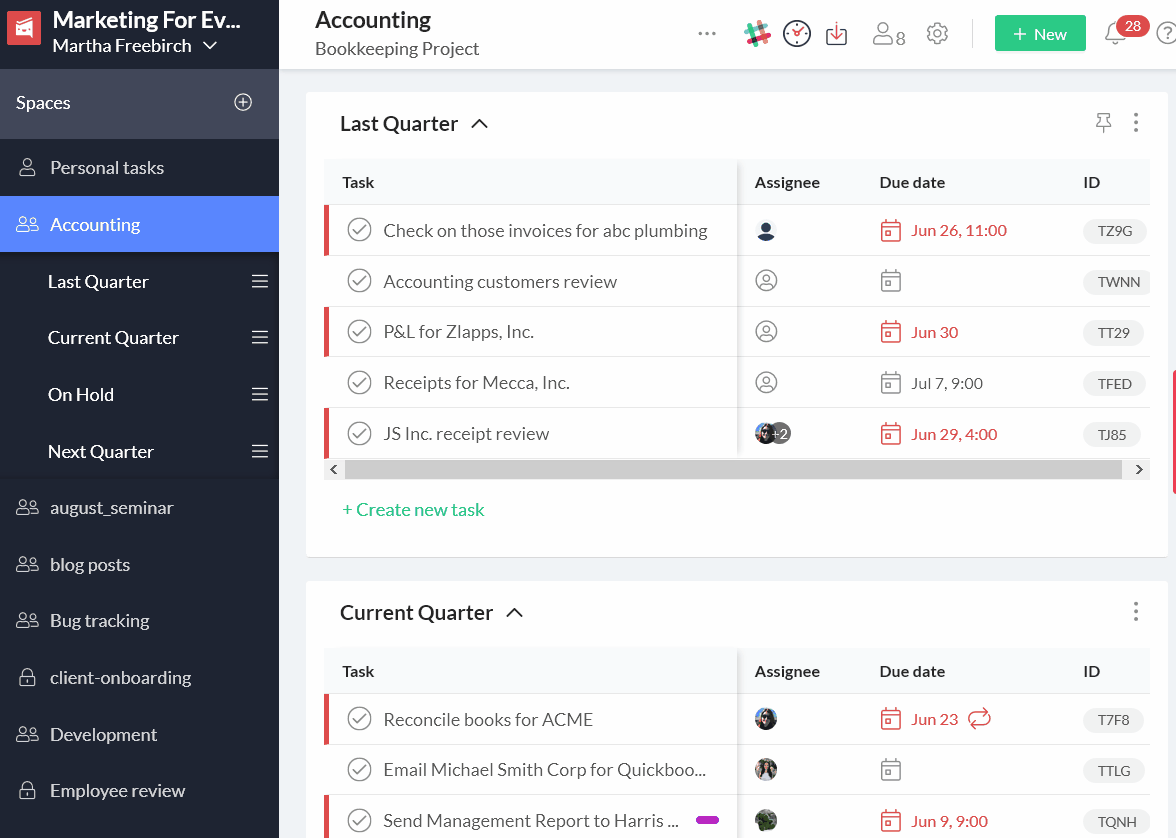Open Current Quarter list options menu
The height and width of the screenshot is (838, 1176).
pos(1136,612)
